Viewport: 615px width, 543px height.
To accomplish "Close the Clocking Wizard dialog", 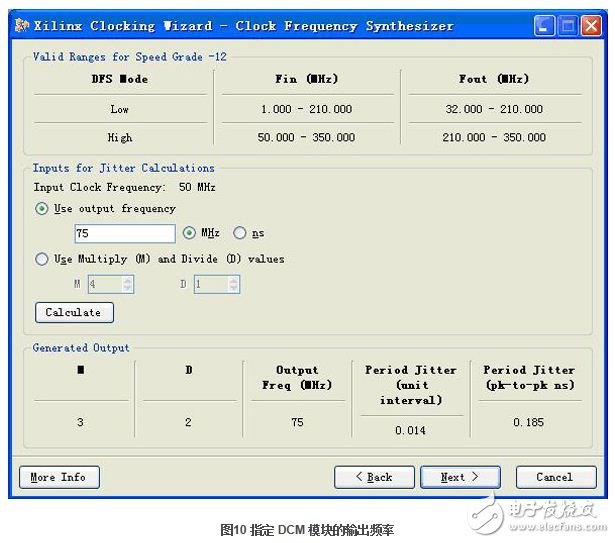I will tap(590, 26).
